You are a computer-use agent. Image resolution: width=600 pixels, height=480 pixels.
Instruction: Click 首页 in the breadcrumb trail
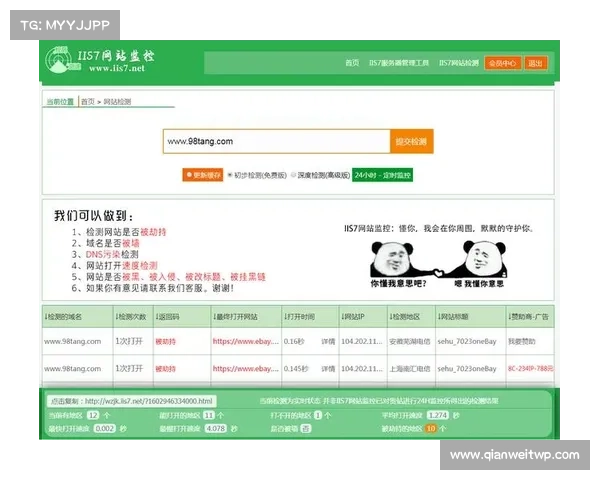tap(88, 101)
